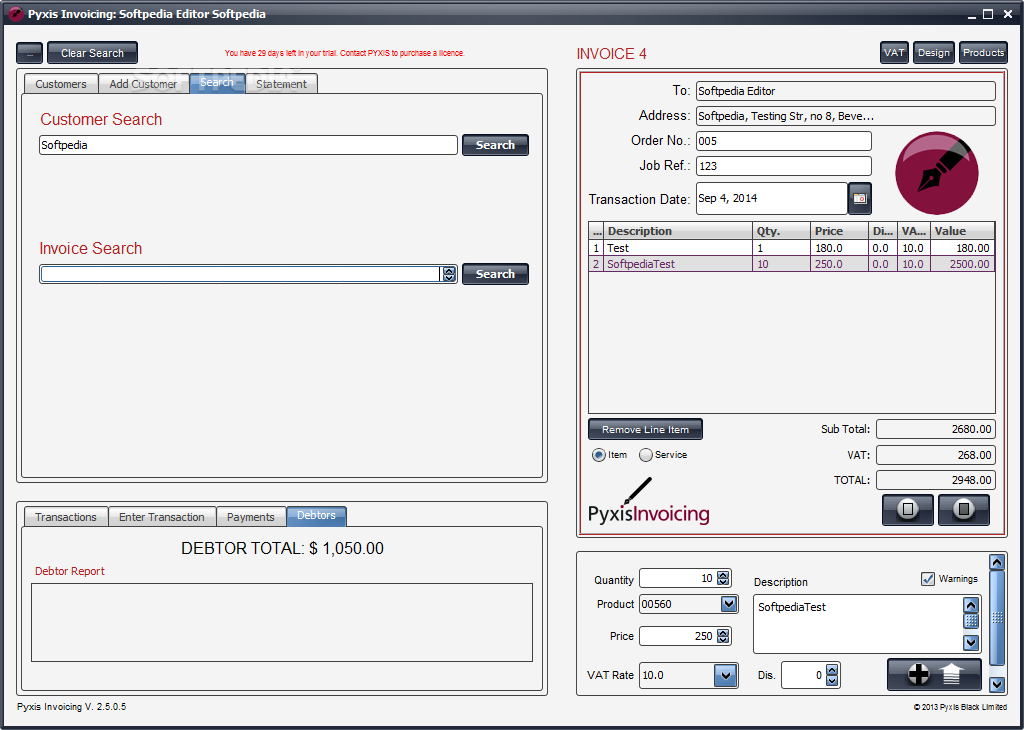Viewport: 1024px width, 730px height.
Task: Open the Products button
Action: 983,53
